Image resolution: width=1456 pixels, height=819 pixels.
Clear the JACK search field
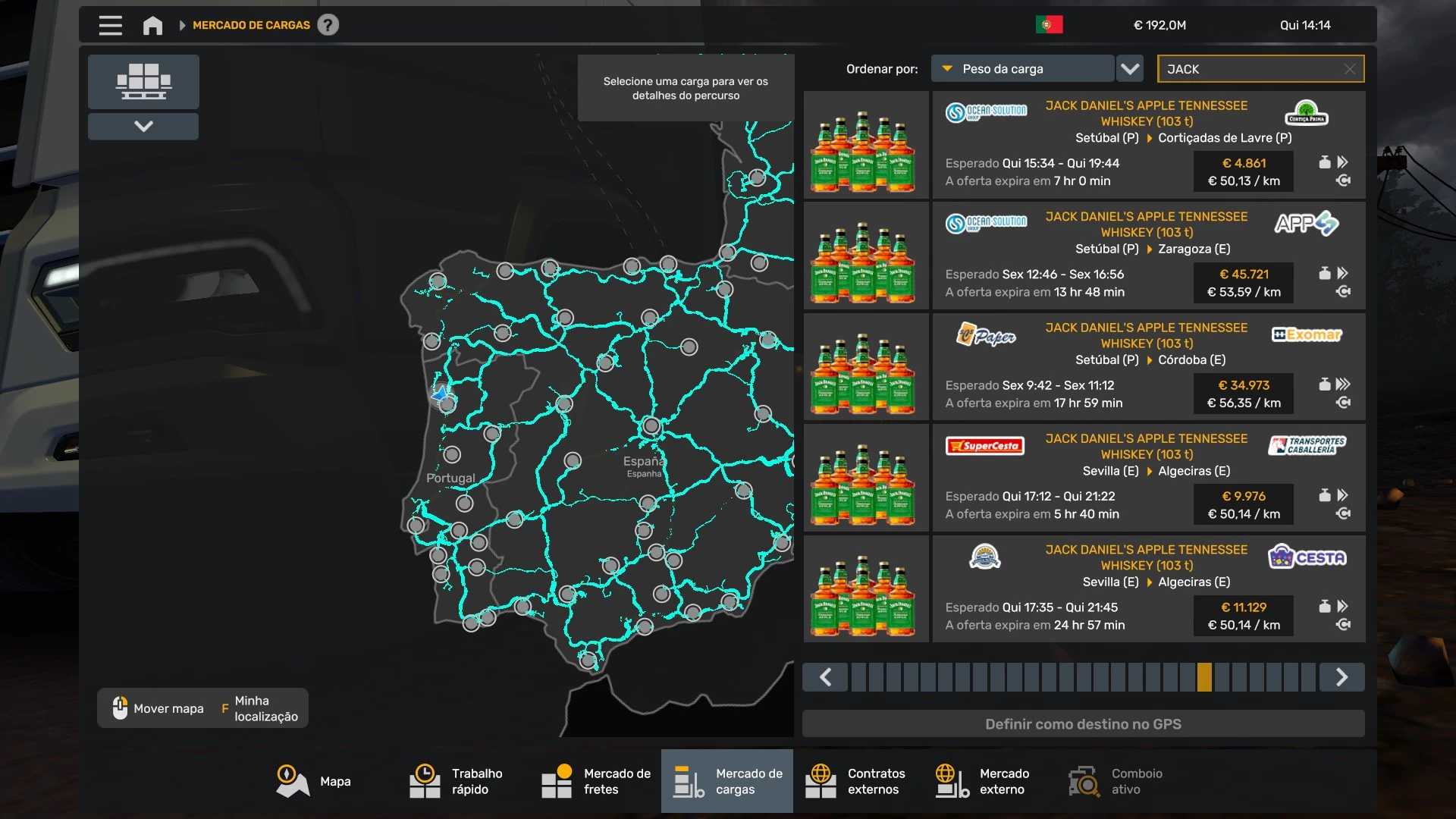coord(1349,69)
